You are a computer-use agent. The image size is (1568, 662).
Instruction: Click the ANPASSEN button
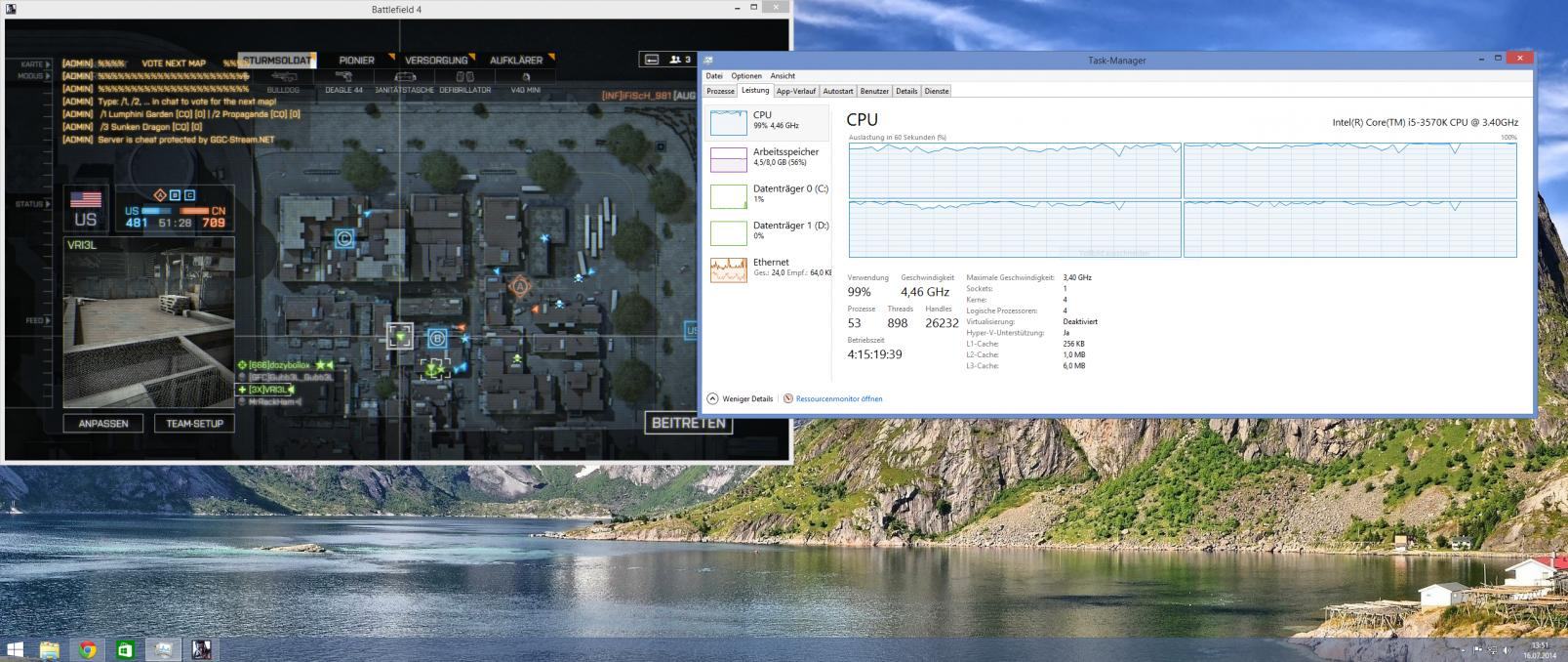tap(103, 423)
